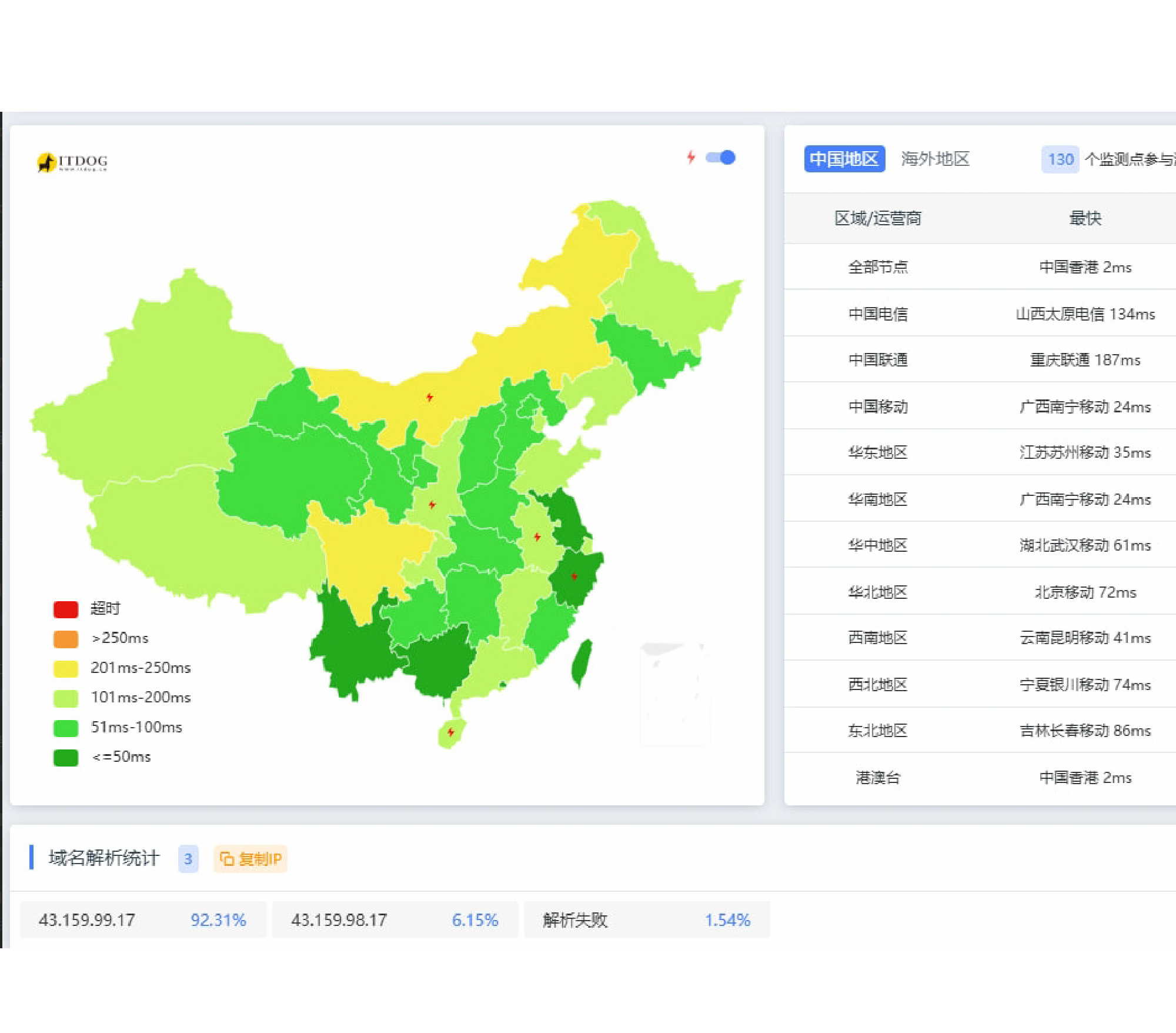The width and height of the screenshot is (1176, 1033).
Task: Select the 华东地区 region row
Action: coord(878,452)
